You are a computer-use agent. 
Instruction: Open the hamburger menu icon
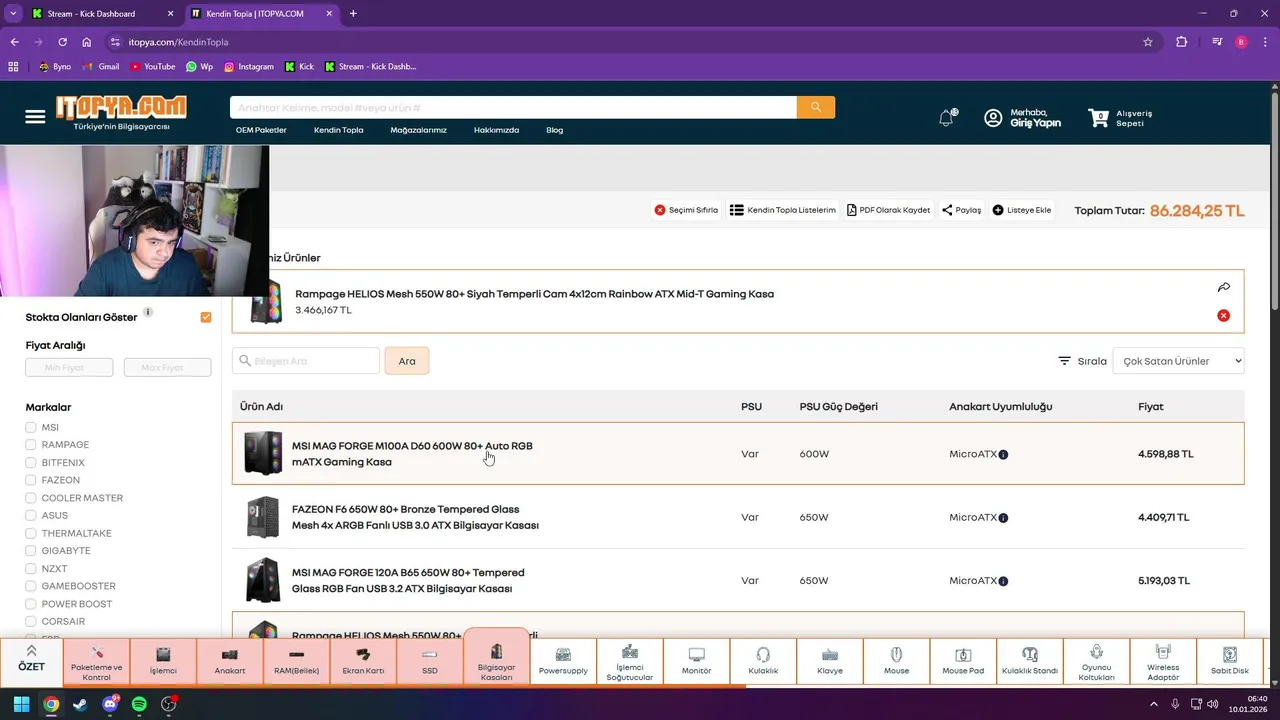point(35,117)
